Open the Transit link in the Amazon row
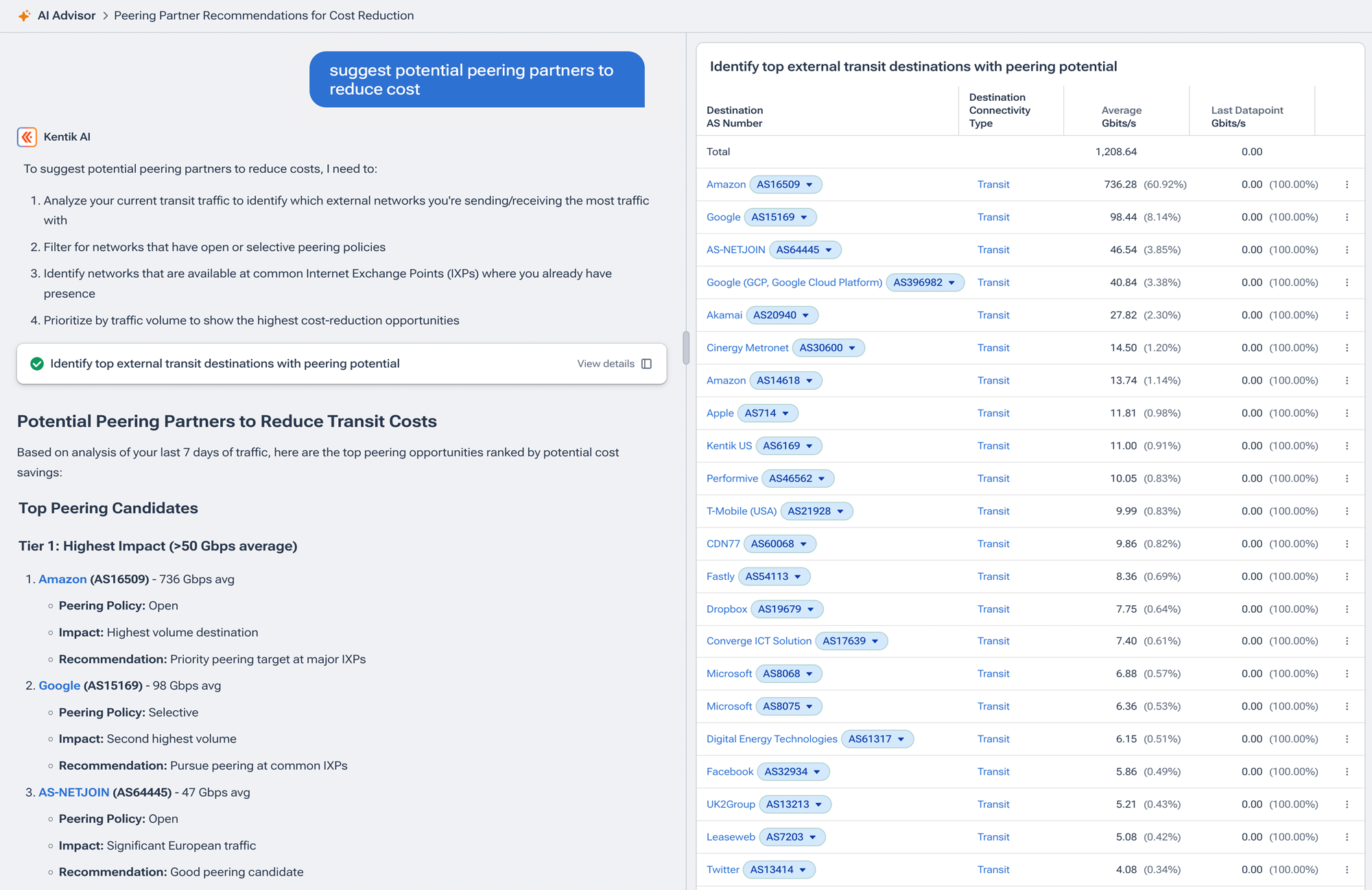 (993, 184)
